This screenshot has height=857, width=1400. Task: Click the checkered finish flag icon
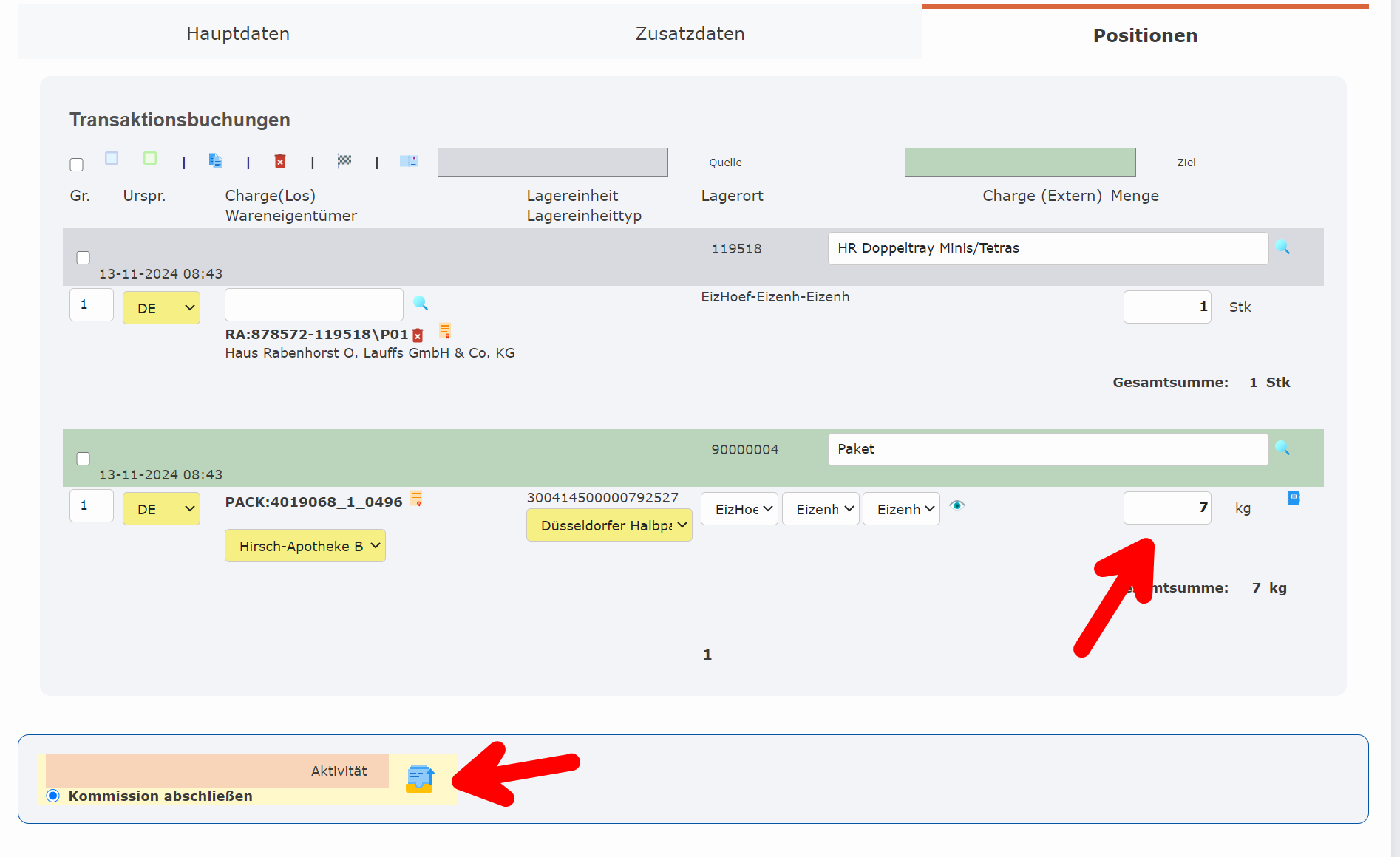344,161
